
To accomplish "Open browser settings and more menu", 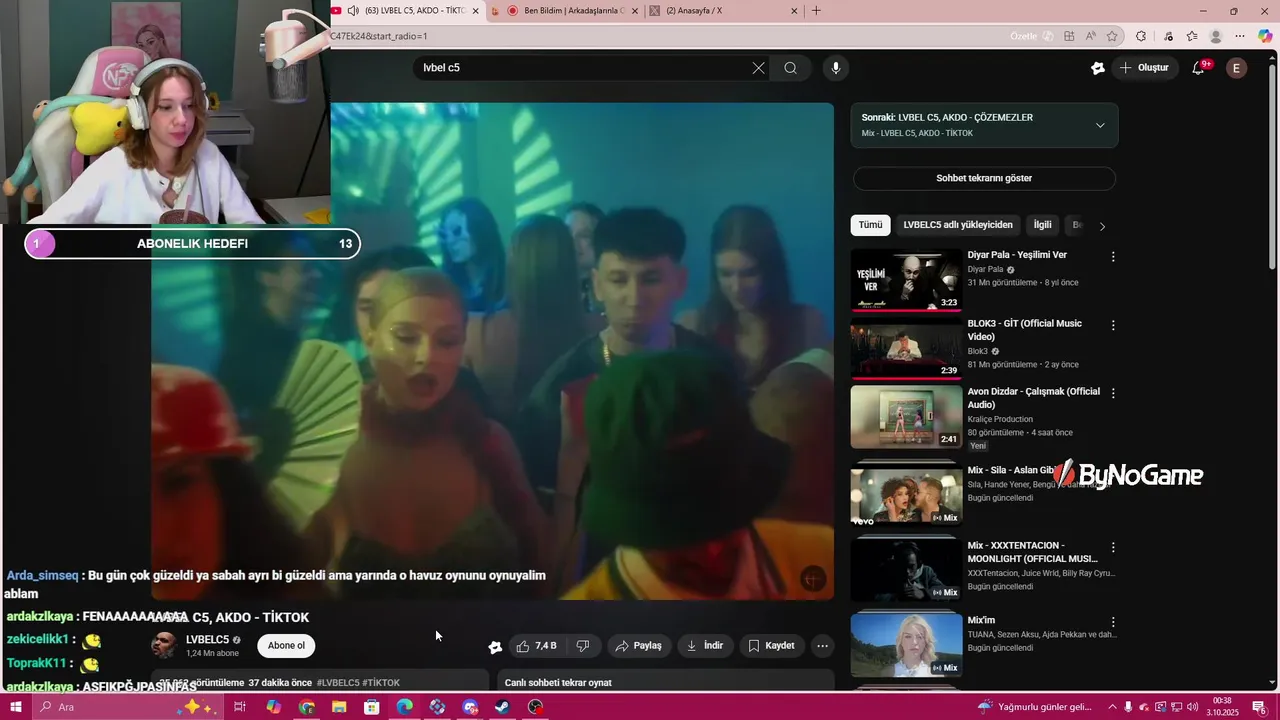I will pyautogui.click(x=1240, y=36).
